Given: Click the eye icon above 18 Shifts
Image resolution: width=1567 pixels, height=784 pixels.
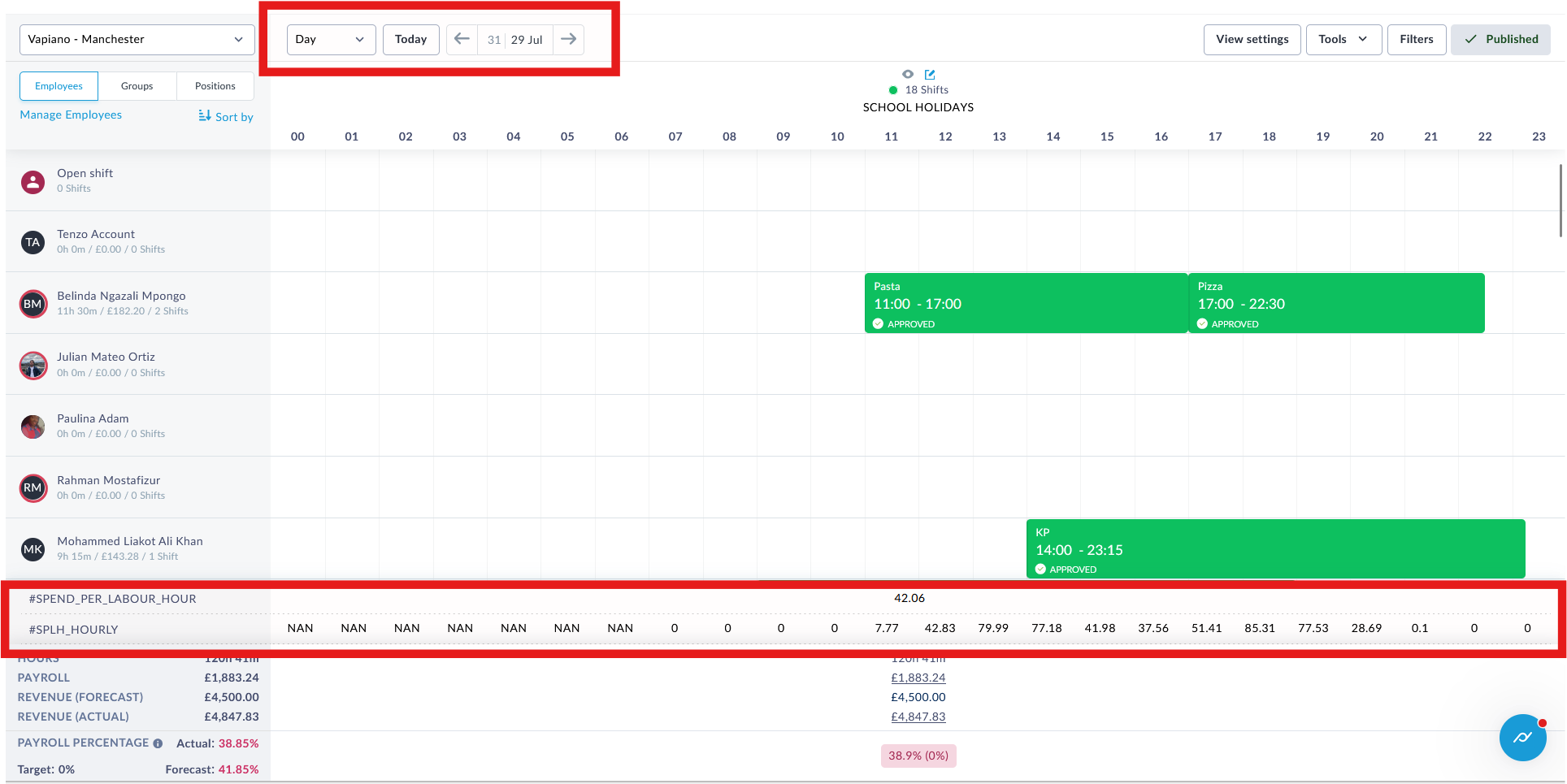Looking at the screenshot, I should (x=908, y=74).
